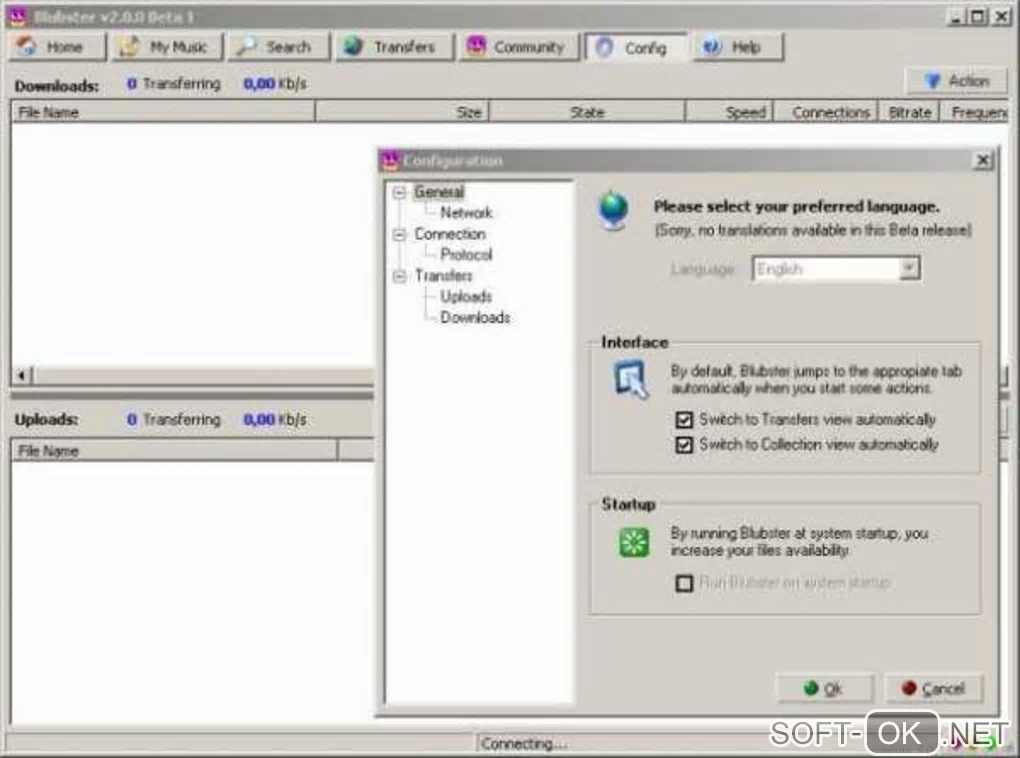
Task: Click the Uploads 0,00 Kb/s speed value
Action: pyautogui.click(x=275, y=420)
